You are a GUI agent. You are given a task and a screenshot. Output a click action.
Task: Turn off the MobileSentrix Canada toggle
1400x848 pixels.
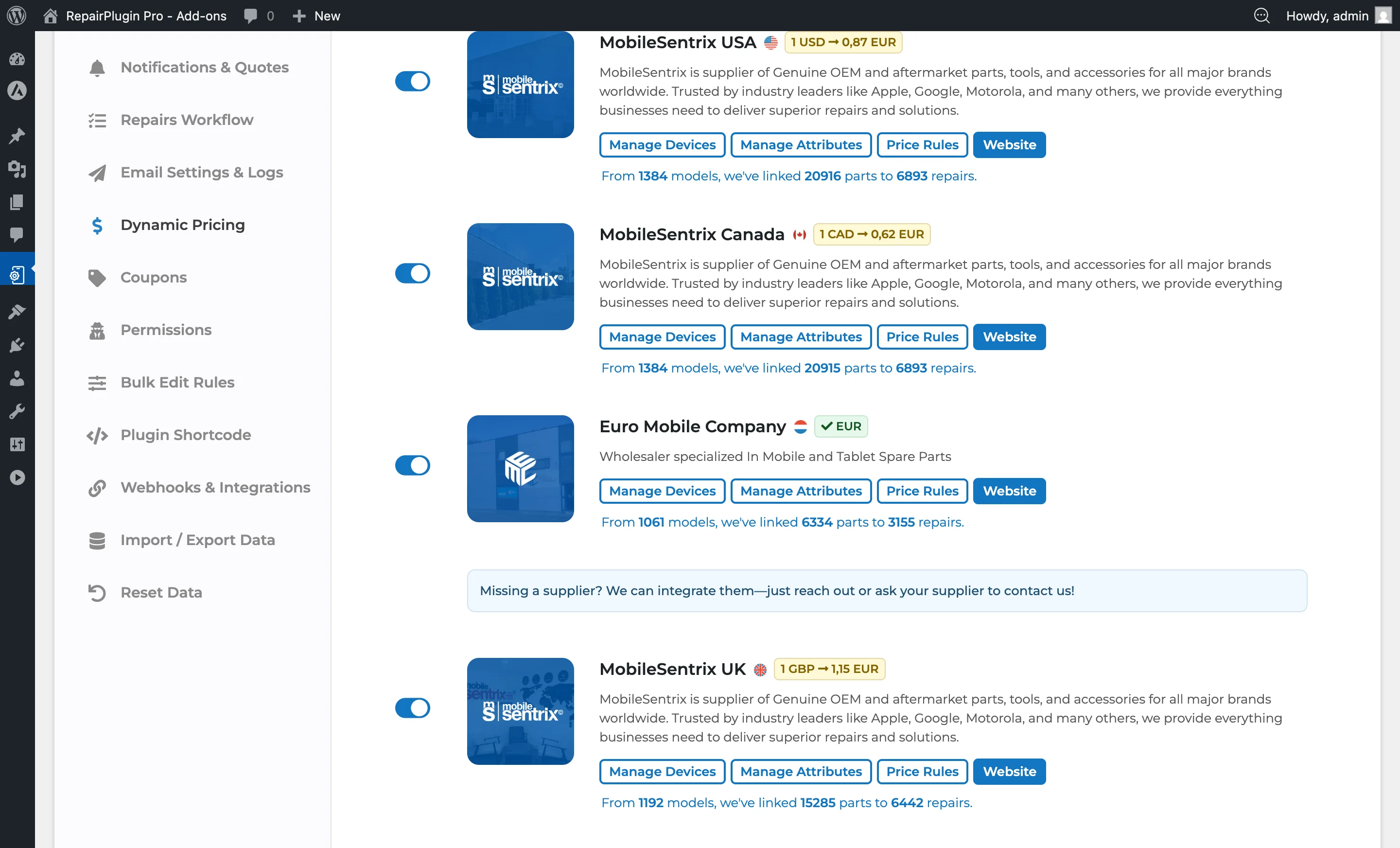click(x=413, y=273)
